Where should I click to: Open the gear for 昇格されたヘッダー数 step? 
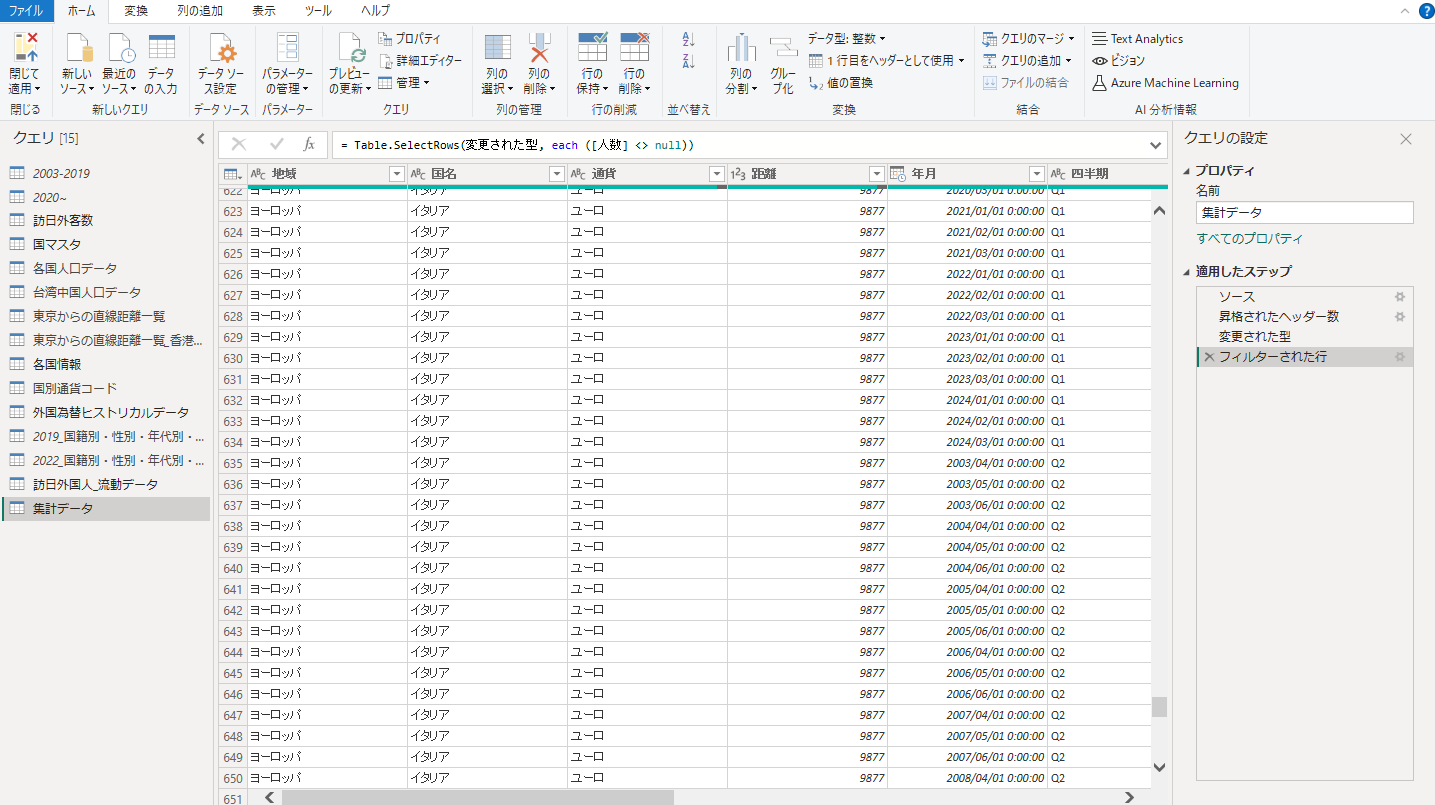pos(1400,317)
